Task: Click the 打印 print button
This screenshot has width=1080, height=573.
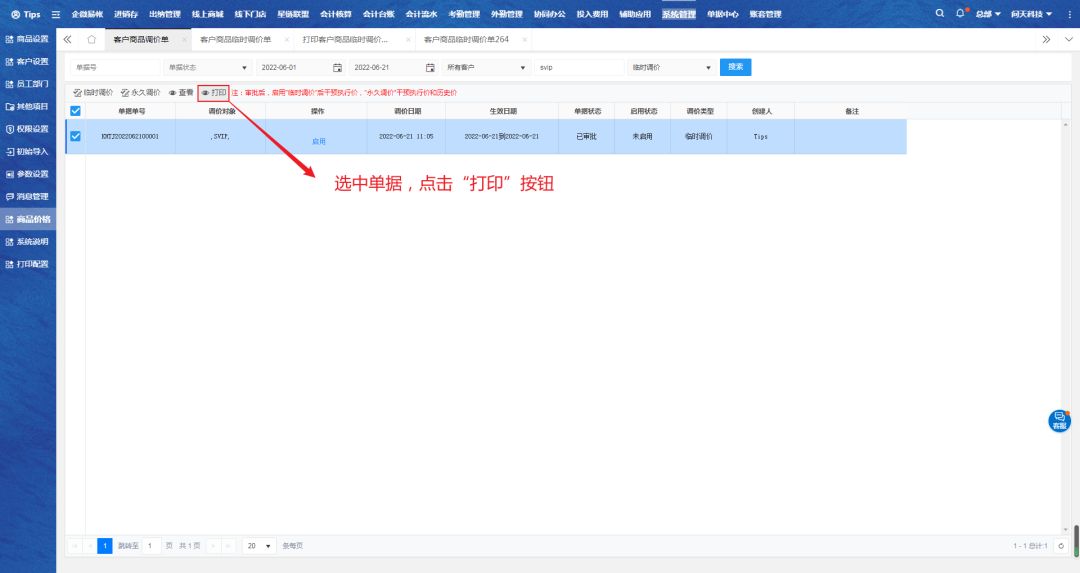Action: click(x=213, y=92)
